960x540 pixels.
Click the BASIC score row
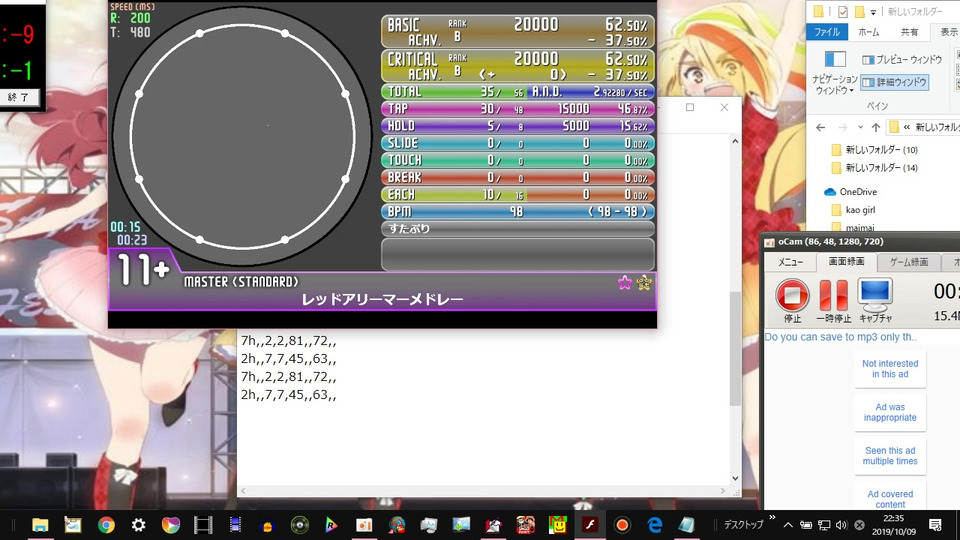click(x=517, y=31)
